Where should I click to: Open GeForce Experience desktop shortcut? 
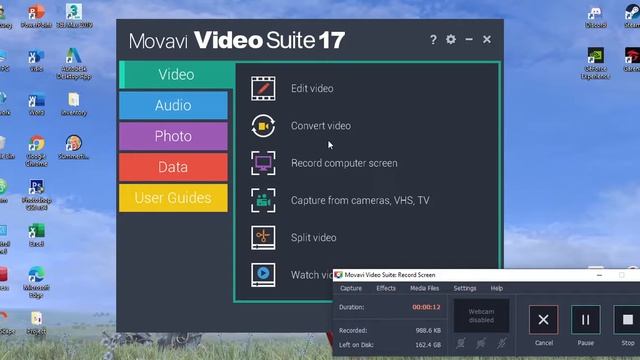(596, 64)
